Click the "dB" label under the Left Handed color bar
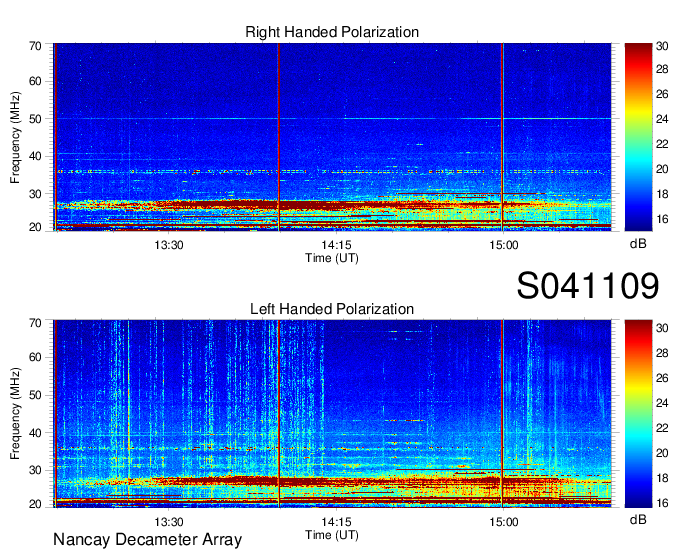680x552 pixels. point(638,519)
